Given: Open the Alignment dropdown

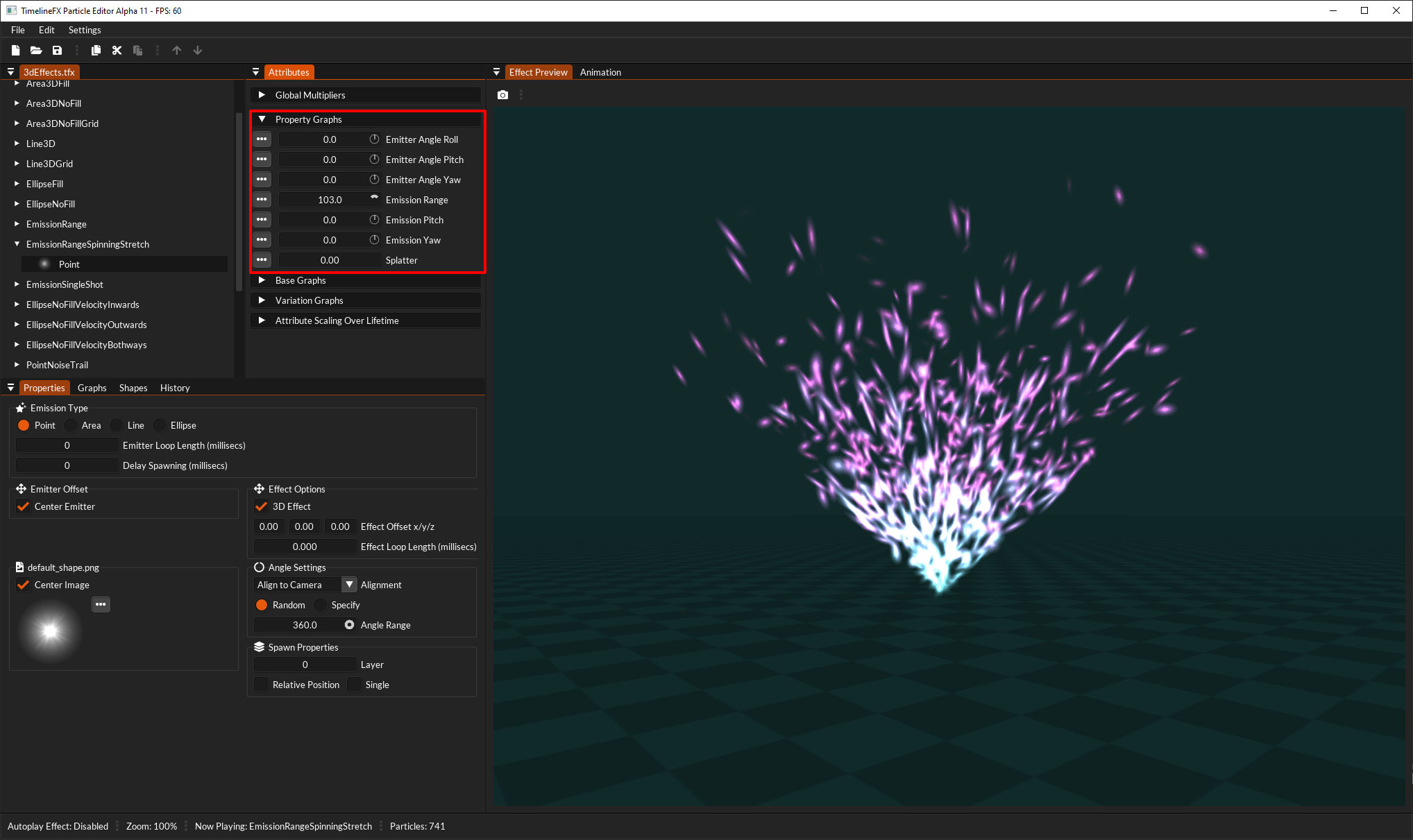Looking at the screenshot, I should (348, 585).
